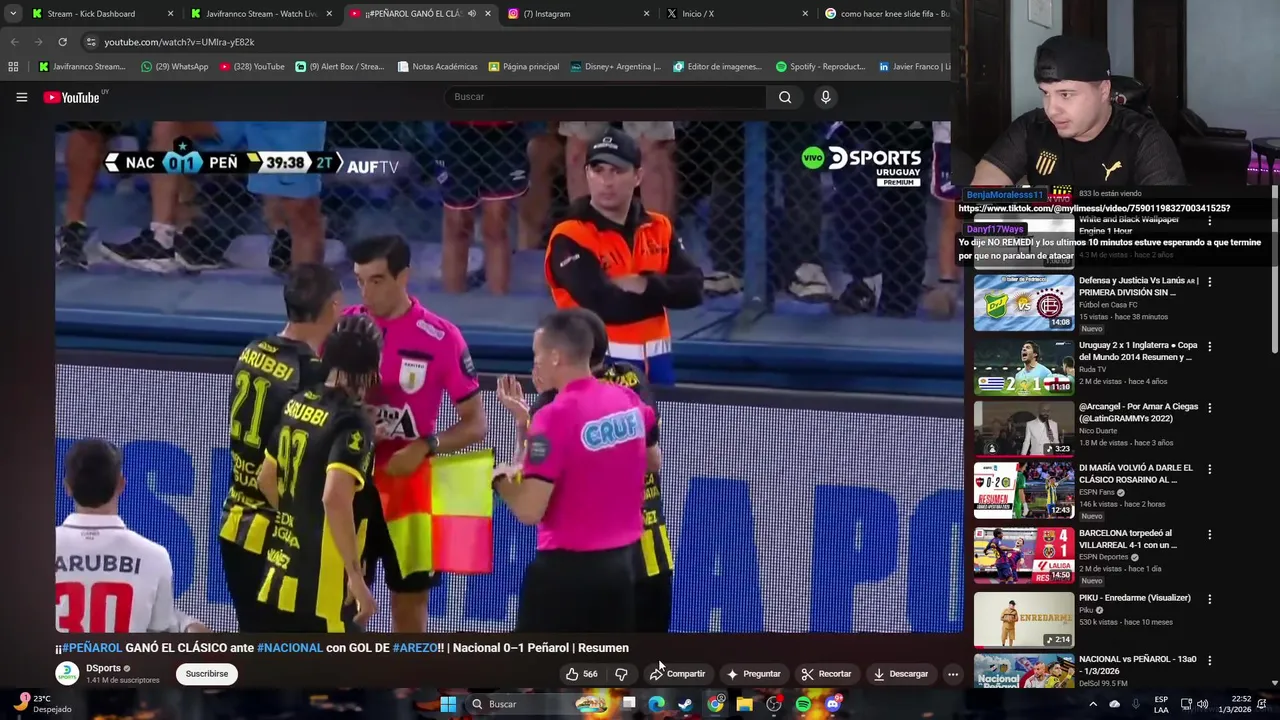Open the volume icon in system tray
Screen dimensions: 1280x720
(1202, 704)
